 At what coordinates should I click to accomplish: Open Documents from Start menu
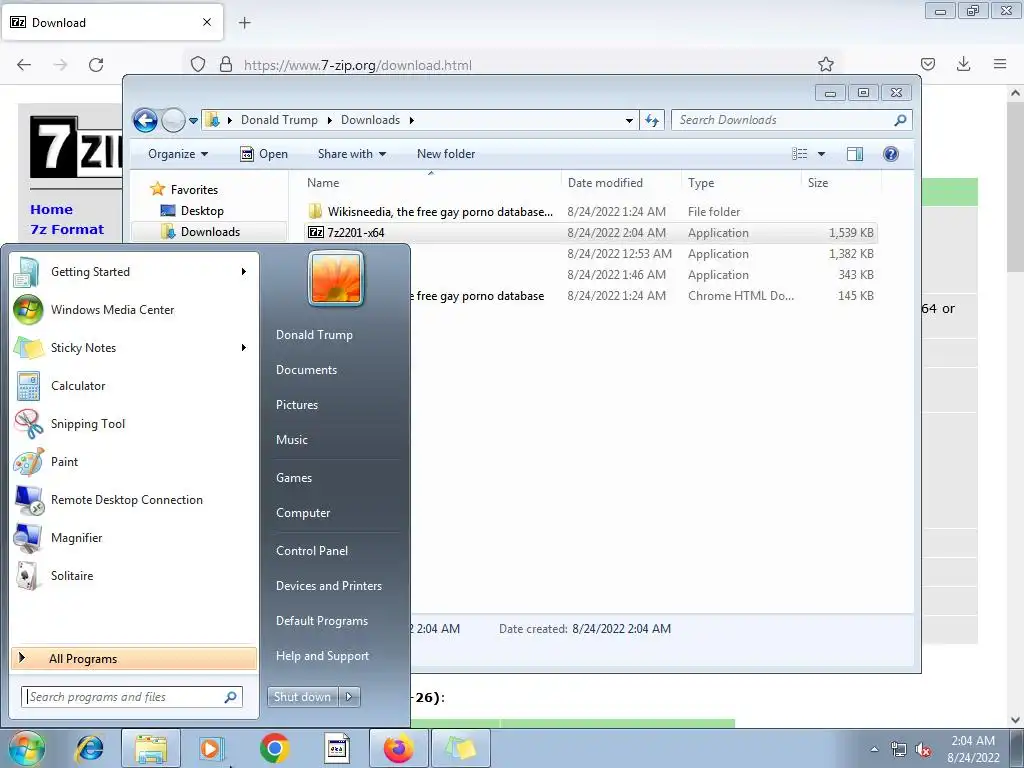click(306, 370)
